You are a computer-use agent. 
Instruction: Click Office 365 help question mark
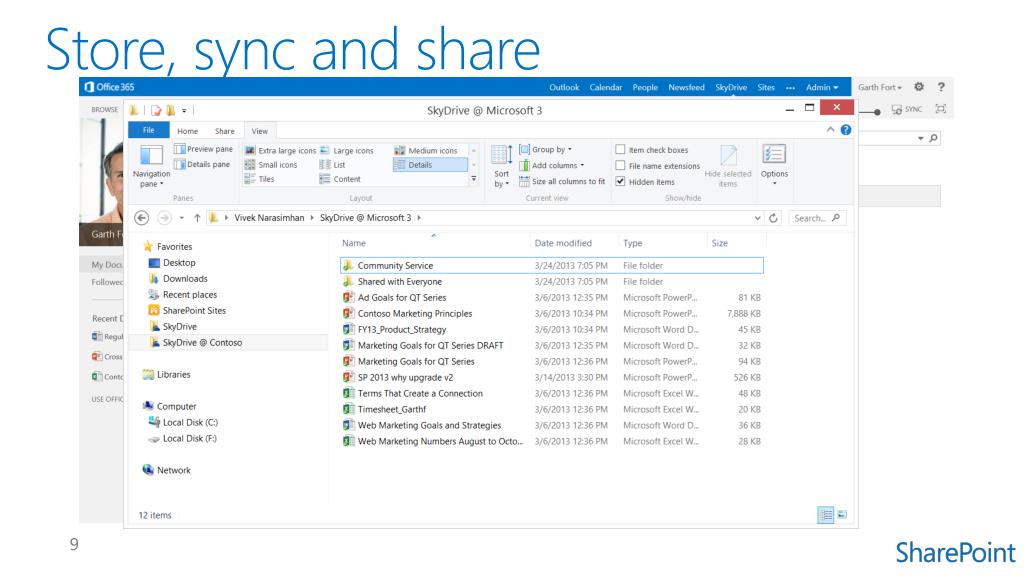(941, 87)
